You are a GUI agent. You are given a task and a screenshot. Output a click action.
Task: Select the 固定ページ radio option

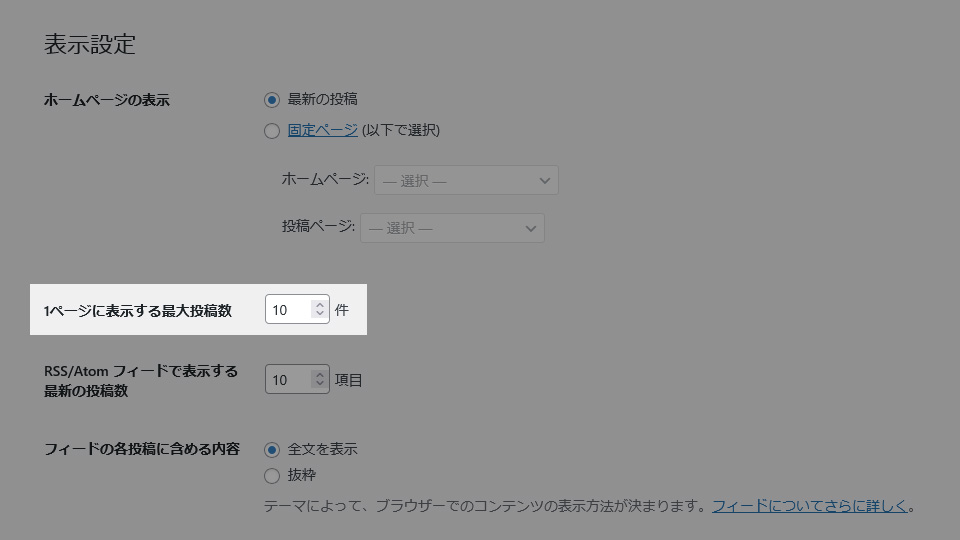coord(272,131)
